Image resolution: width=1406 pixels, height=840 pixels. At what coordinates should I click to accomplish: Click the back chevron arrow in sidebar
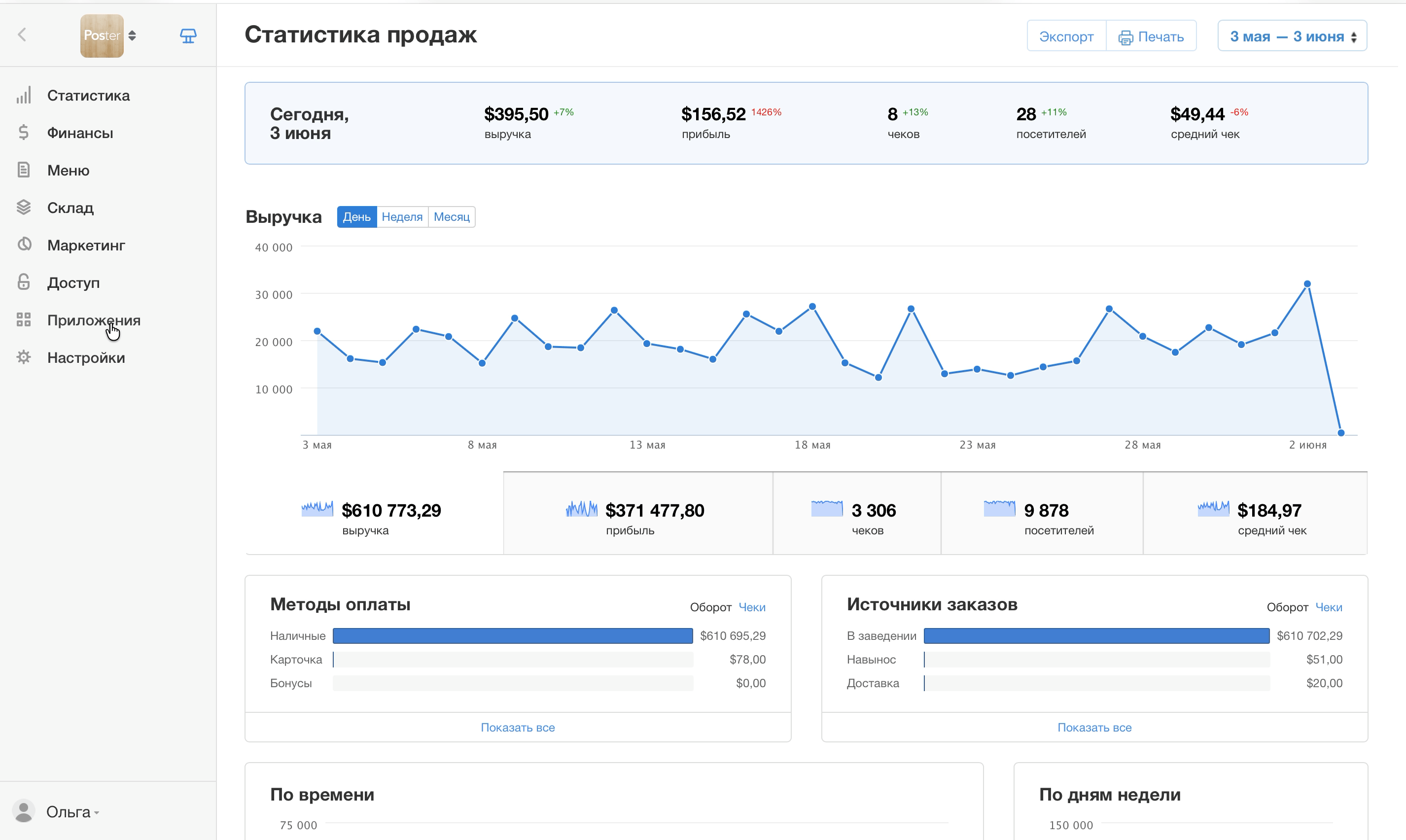[x=22, y=35]
